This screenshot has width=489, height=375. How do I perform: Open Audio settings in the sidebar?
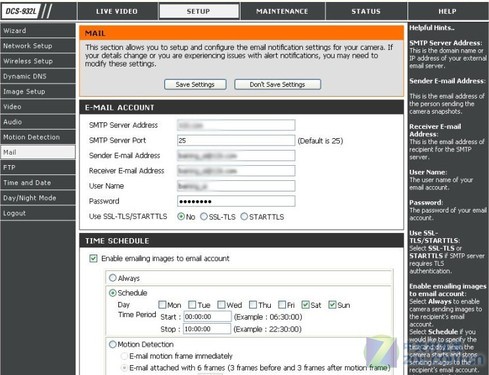pyautogui.click(x=38, y=122)
